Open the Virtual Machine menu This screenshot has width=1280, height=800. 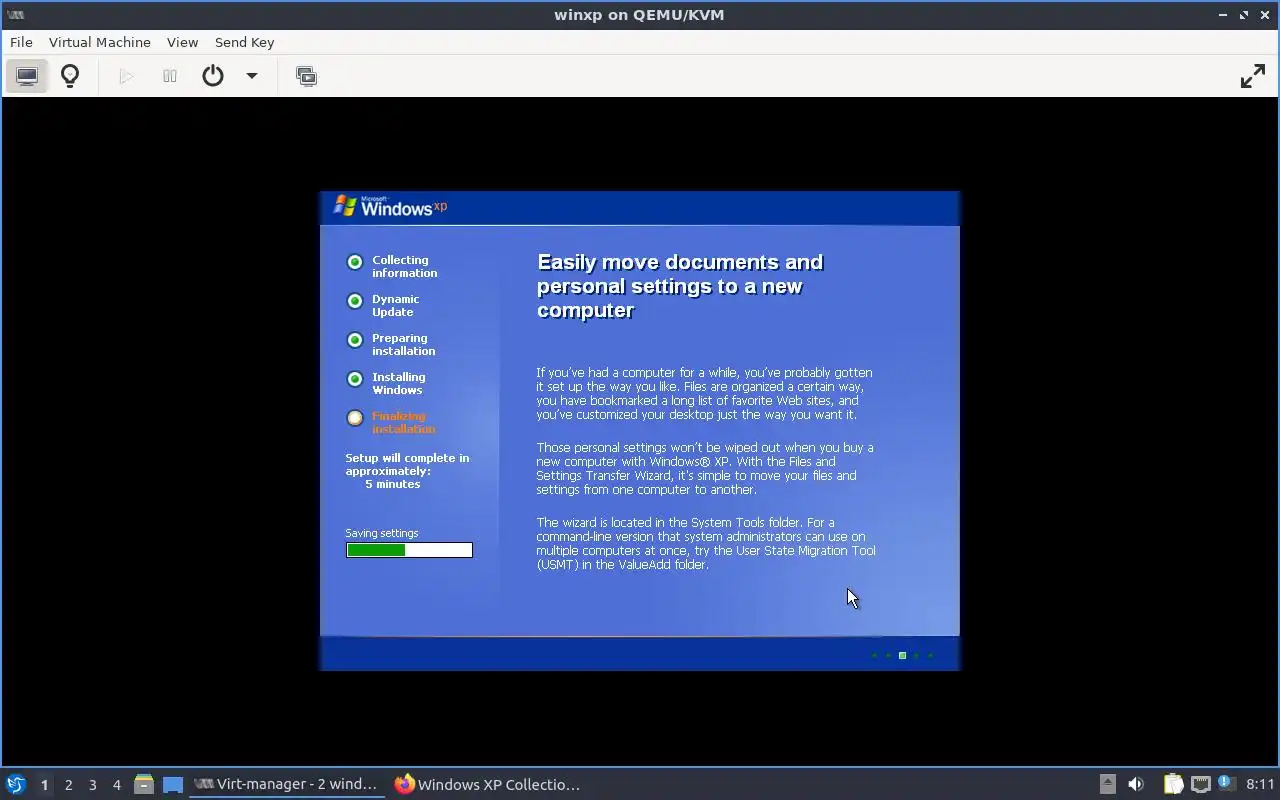(x=100, y=42)
